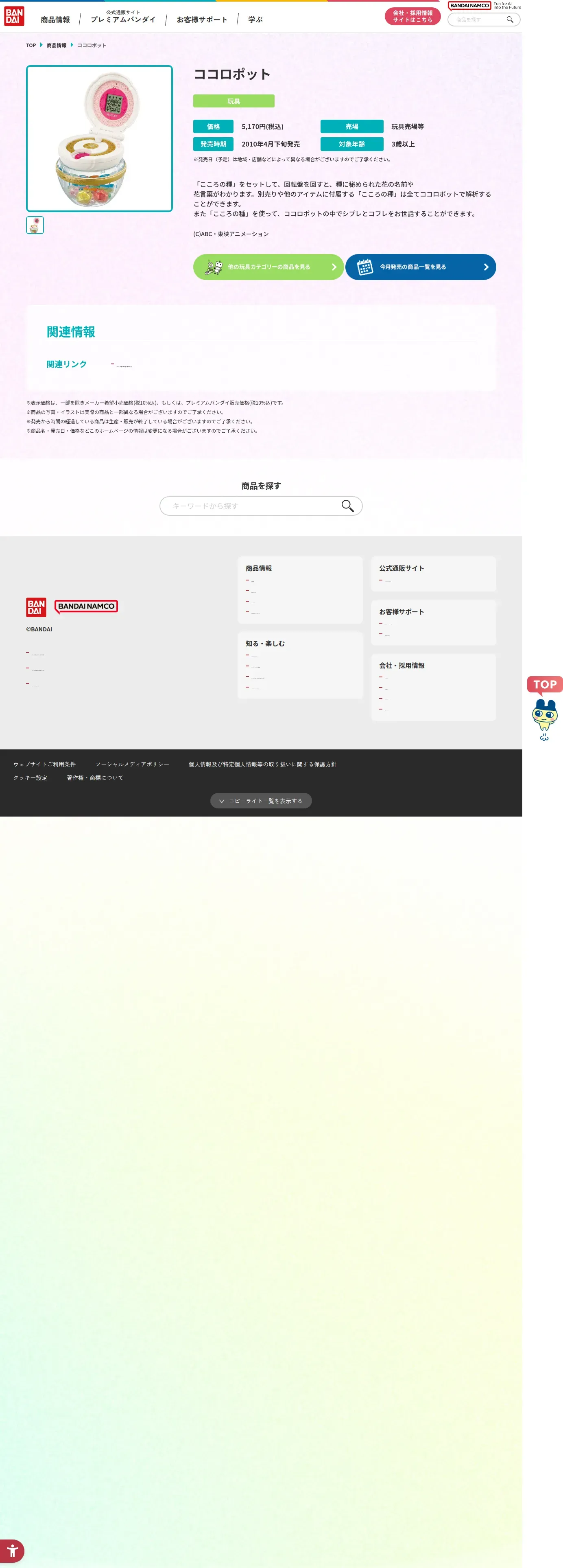The height and width of the screenshot is (1568, 563).
Task: Click the (C)ABC・東映アニメーション copyright text
Action: point(231,234)
